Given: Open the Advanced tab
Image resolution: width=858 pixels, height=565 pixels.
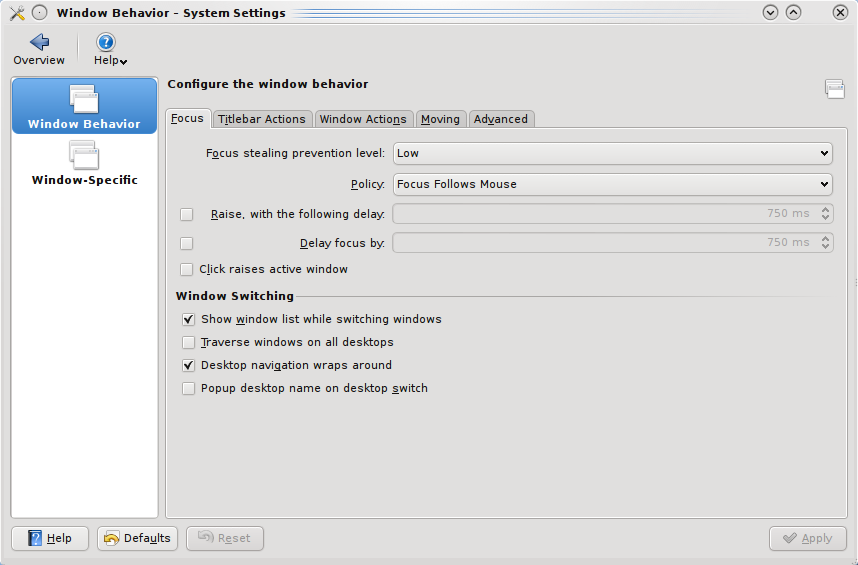Looking at the screenshot, I should (x=501, y=119).
